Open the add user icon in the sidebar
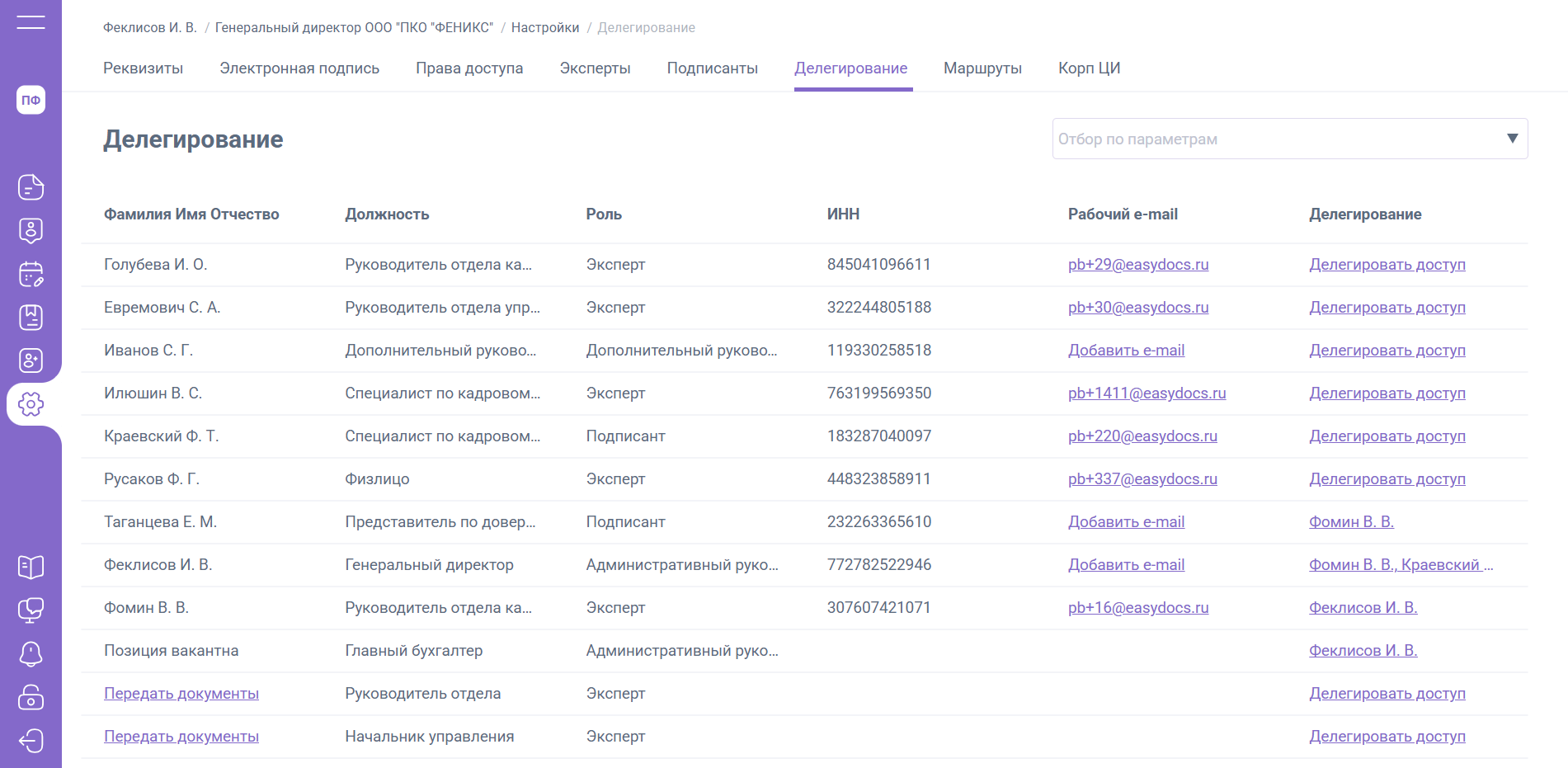Screen dimensions: 1568x768 pos(31,360)
